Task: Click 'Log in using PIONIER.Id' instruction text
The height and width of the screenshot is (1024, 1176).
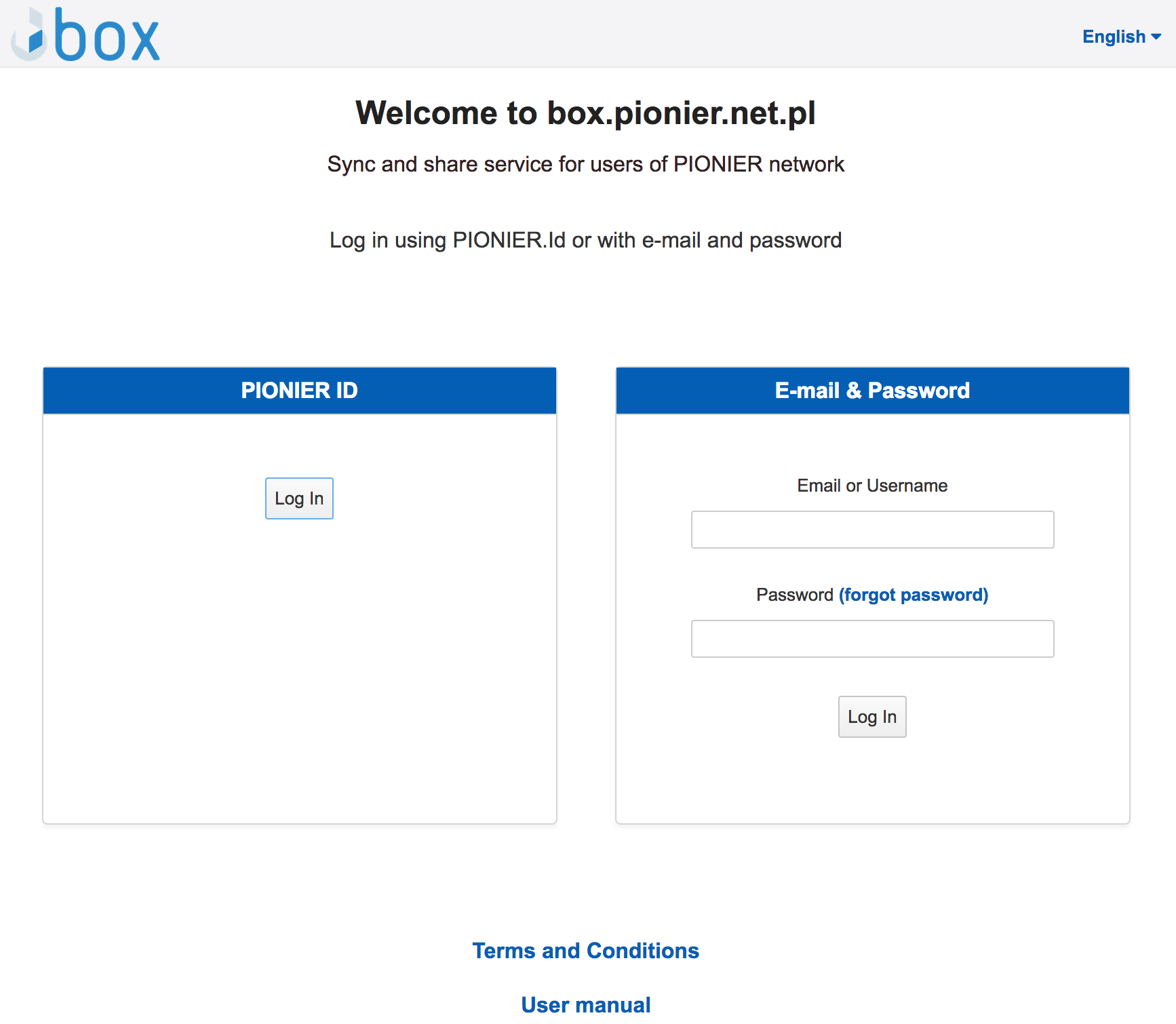Action: click(586, 240)
